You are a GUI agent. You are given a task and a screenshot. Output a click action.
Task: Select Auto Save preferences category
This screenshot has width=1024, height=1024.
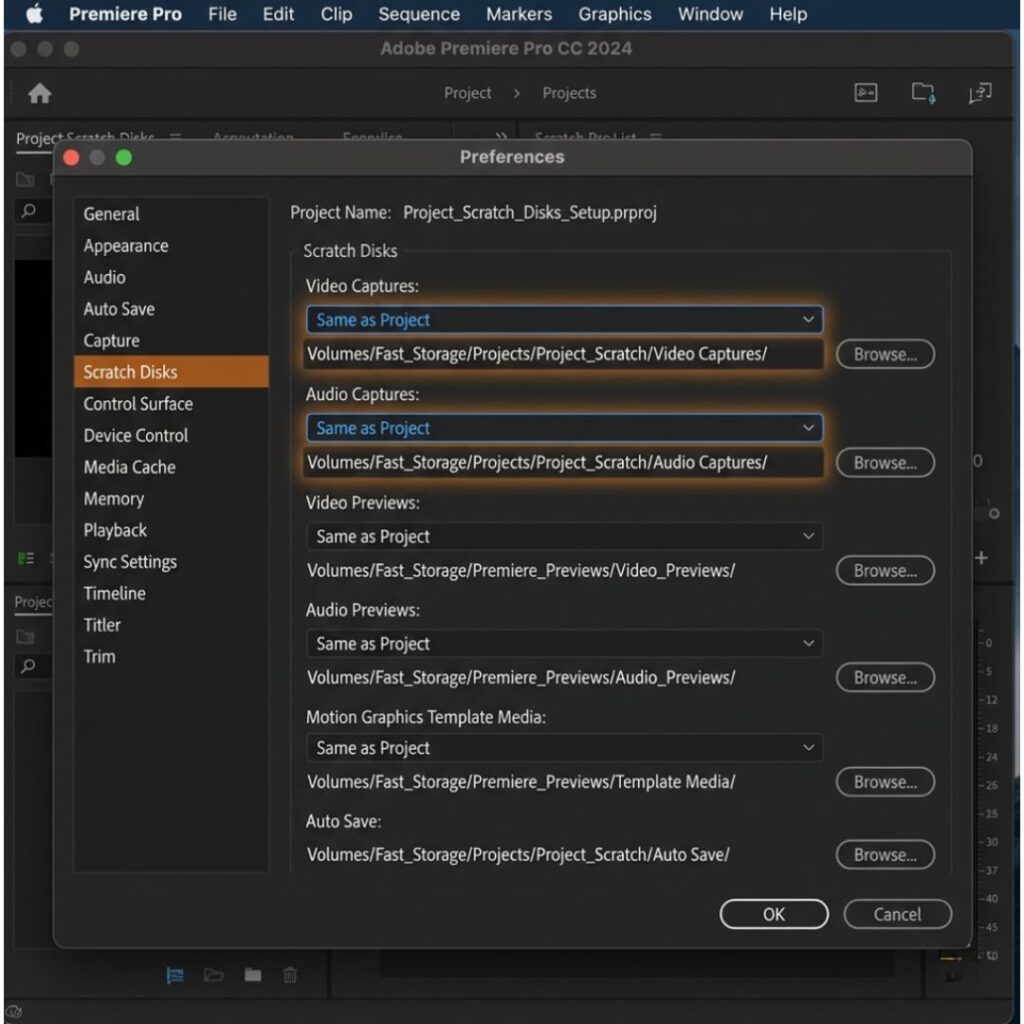tap(171, 309)
